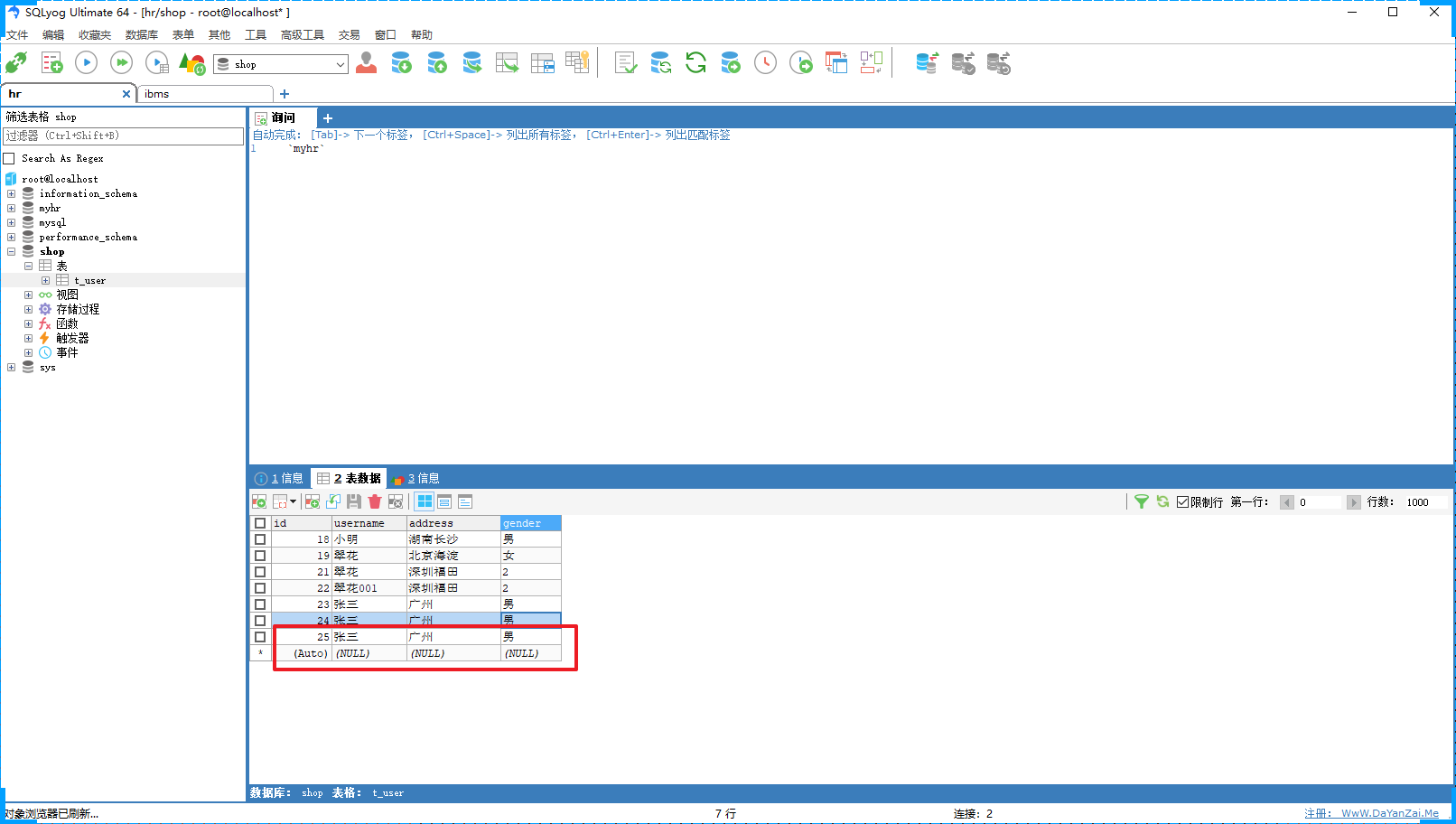Add a new connection tab with plus
This screenshot has width=1456, height=824.
pos(285,94)
